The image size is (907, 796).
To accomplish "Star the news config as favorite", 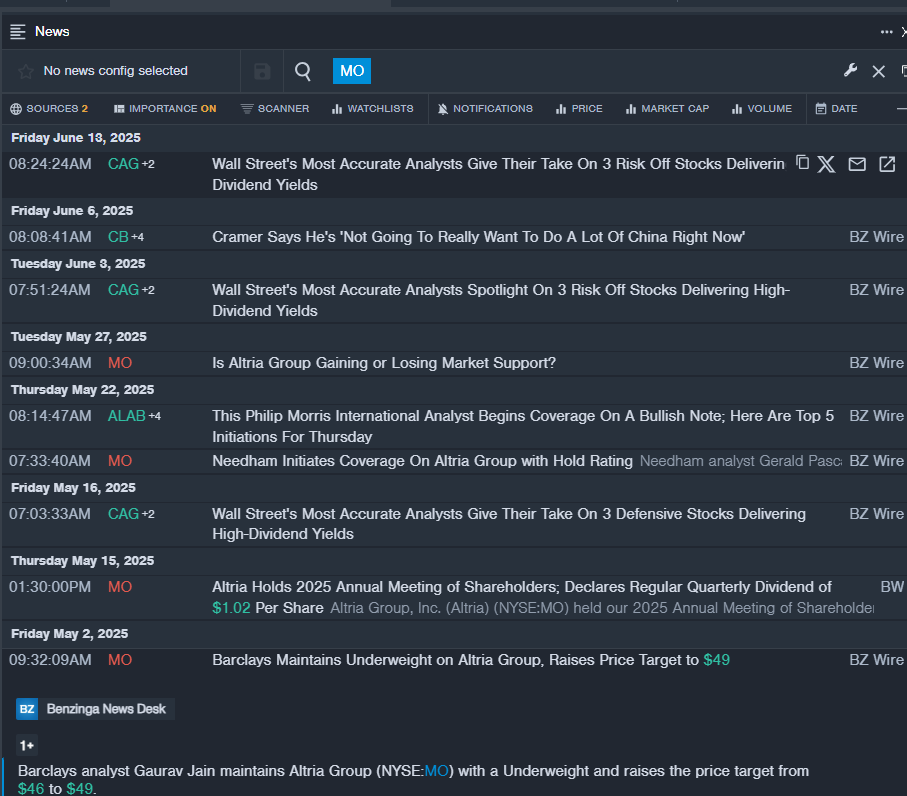I will pyautogui.click(x=25, y=71).
